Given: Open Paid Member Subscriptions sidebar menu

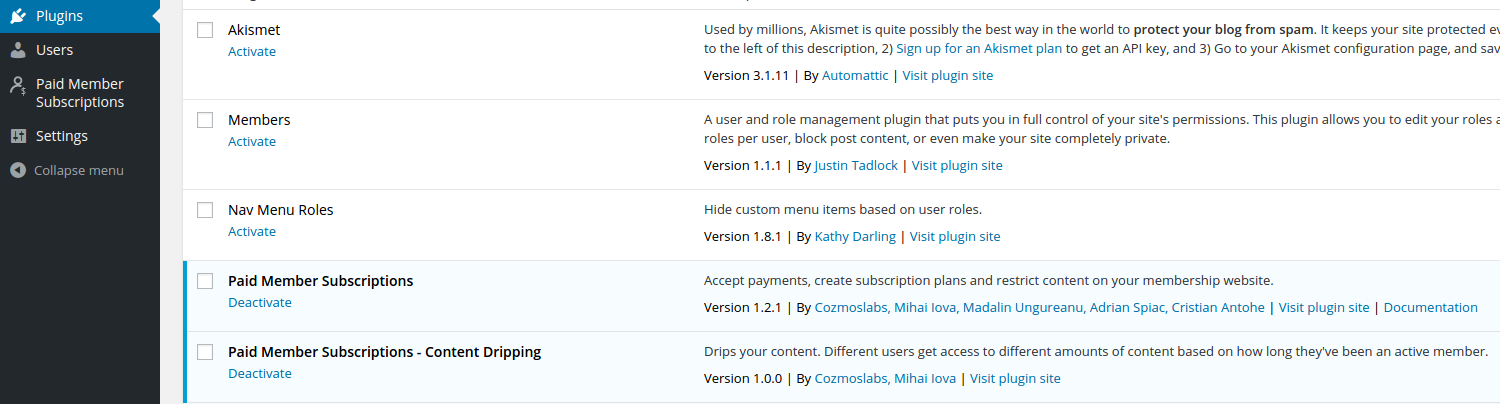Looking at the screenshot, I should click(x=80, y=93).
